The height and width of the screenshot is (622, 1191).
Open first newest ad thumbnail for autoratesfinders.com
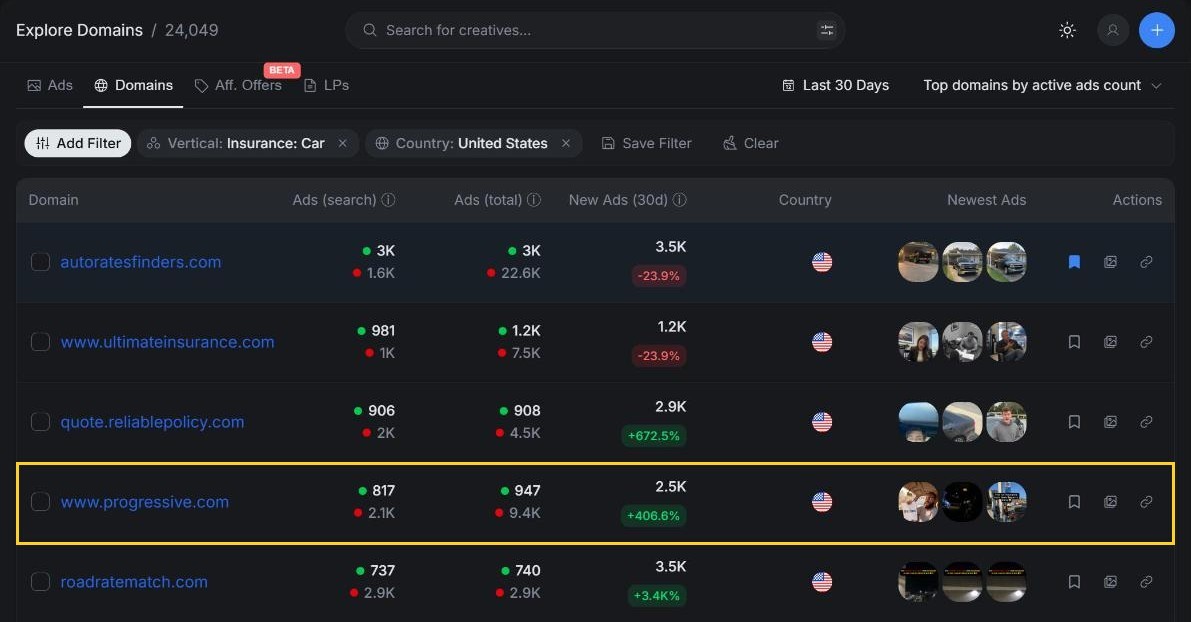click(918, 262)
